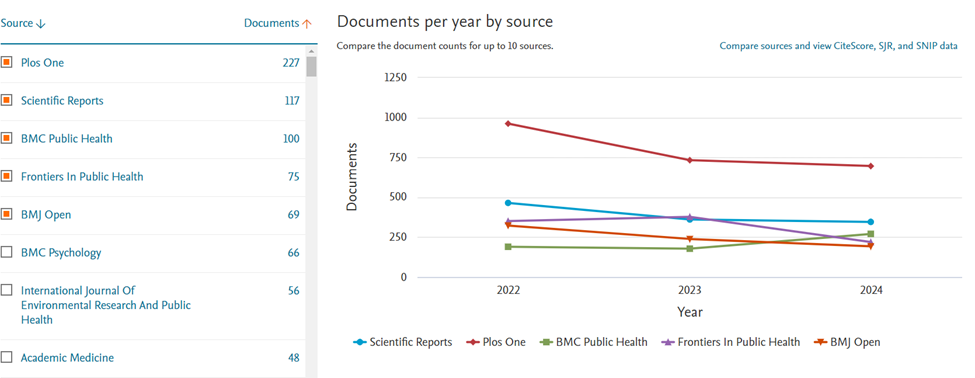Open the BMC Public Health source link

pyautogui.click(x=67, y=139)
